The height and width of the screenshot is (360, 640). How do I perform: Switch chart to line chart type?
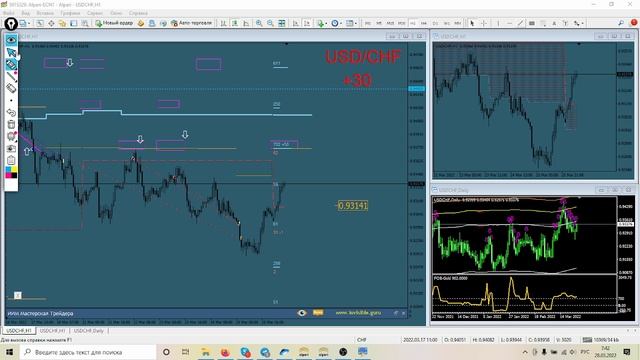point(246,23)
